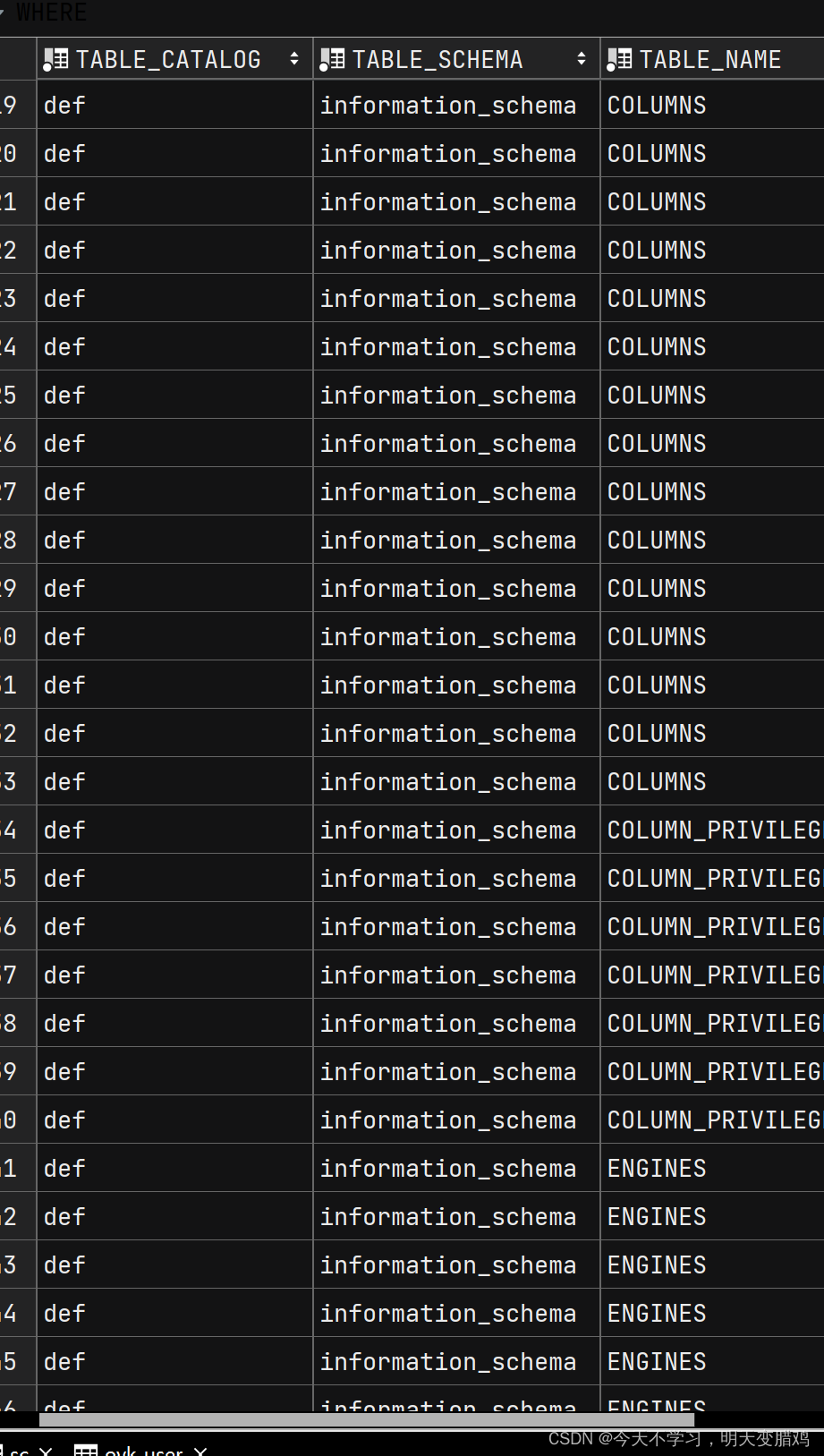Click the table icon on the bottom tab

point(86,1450)
